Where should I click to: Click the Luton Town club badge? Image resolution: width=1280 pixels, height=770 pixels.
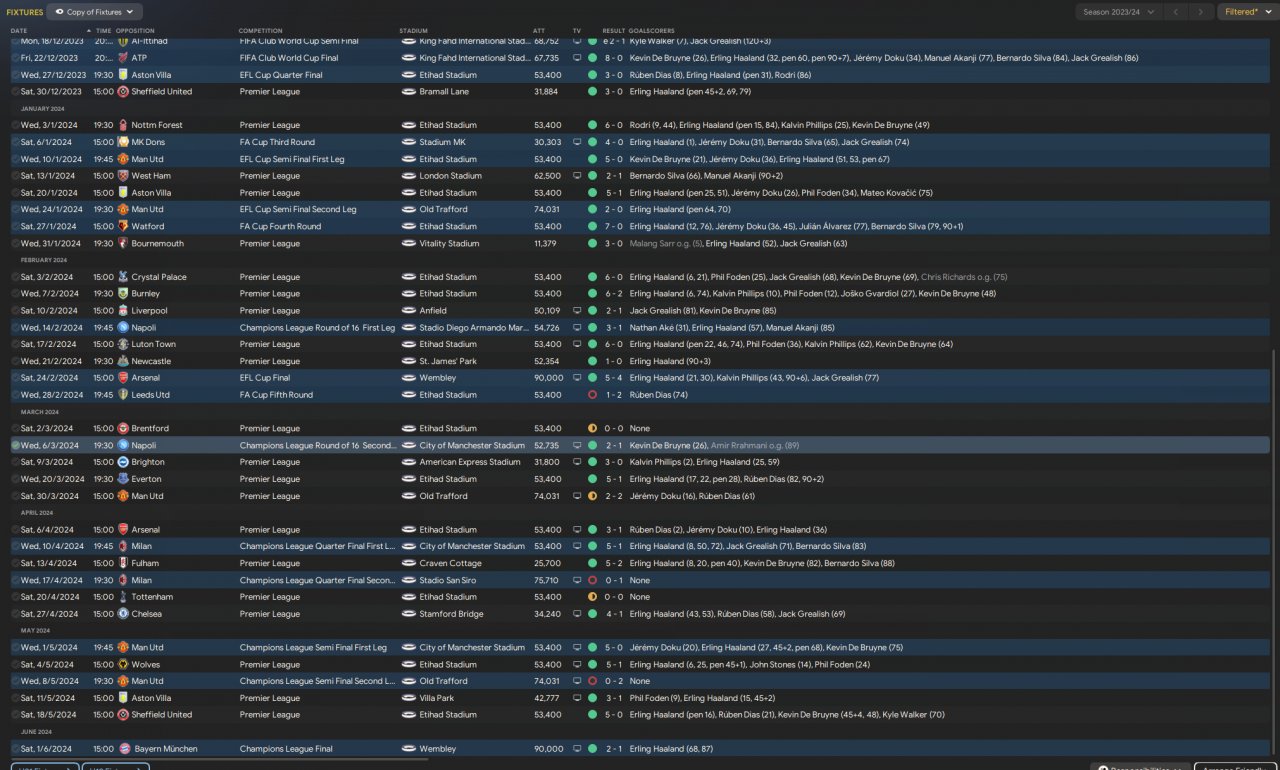(x=123, y=344)
